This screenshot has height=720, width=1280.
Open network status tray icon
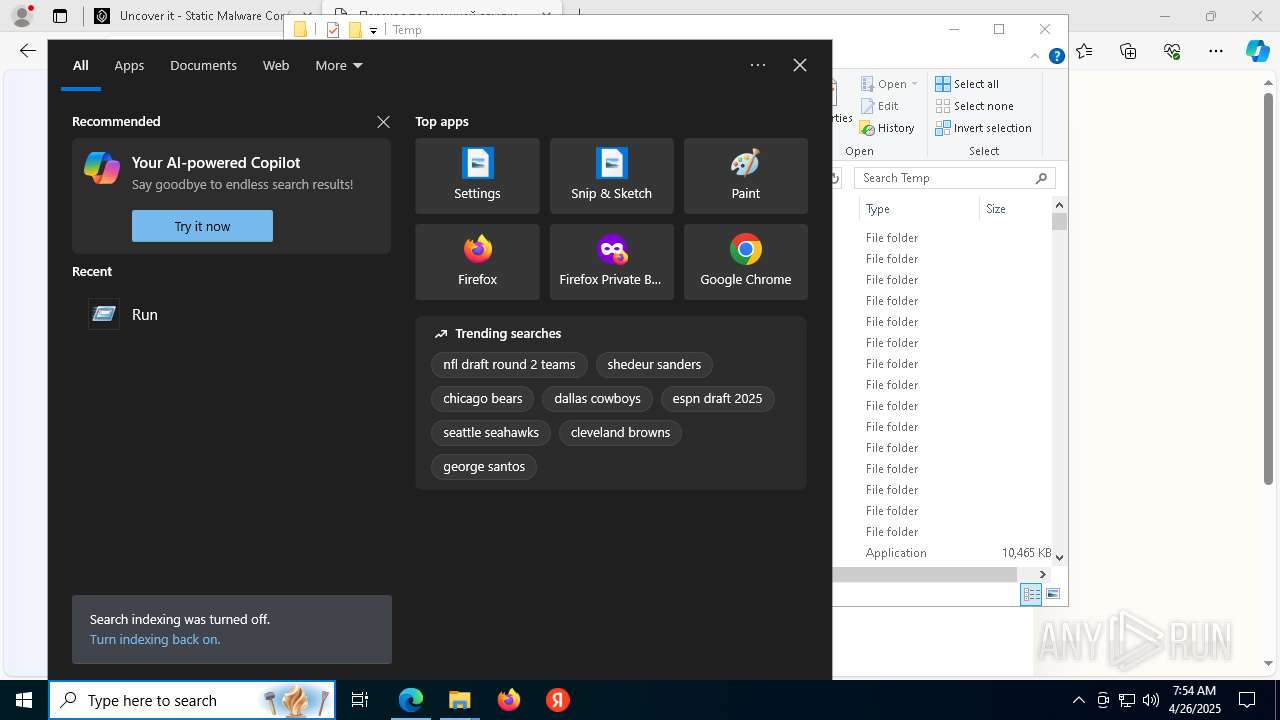click(1127, 700)
